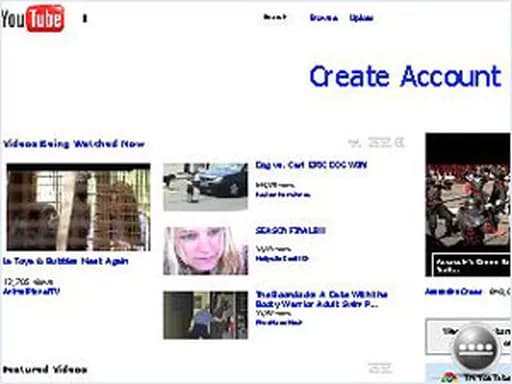Open the Browse tab
Screen dimensions: 512x384
(324, 18)
